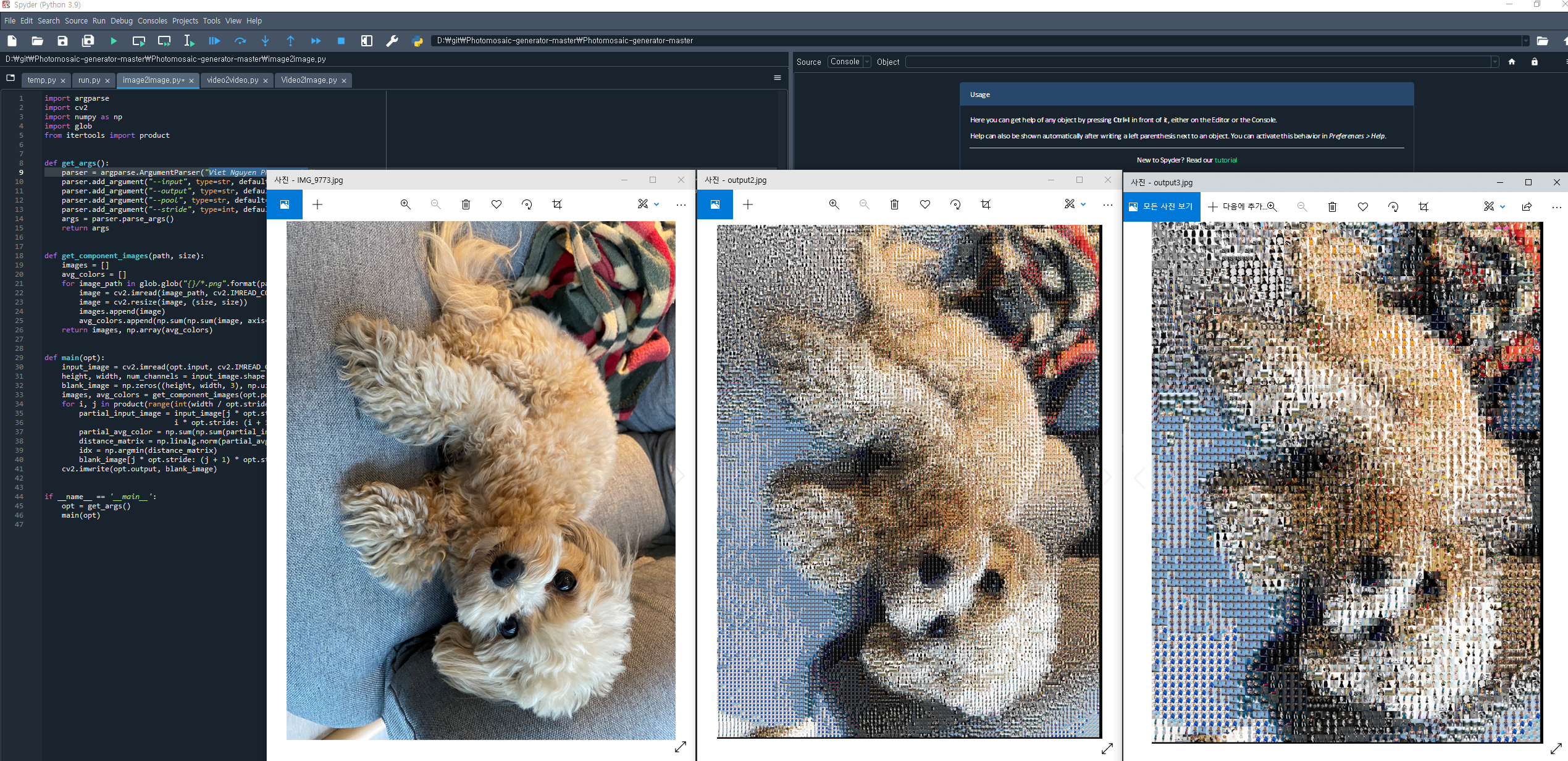Expand the working directory path dropdown
1568x761 pixels.
1525,41
